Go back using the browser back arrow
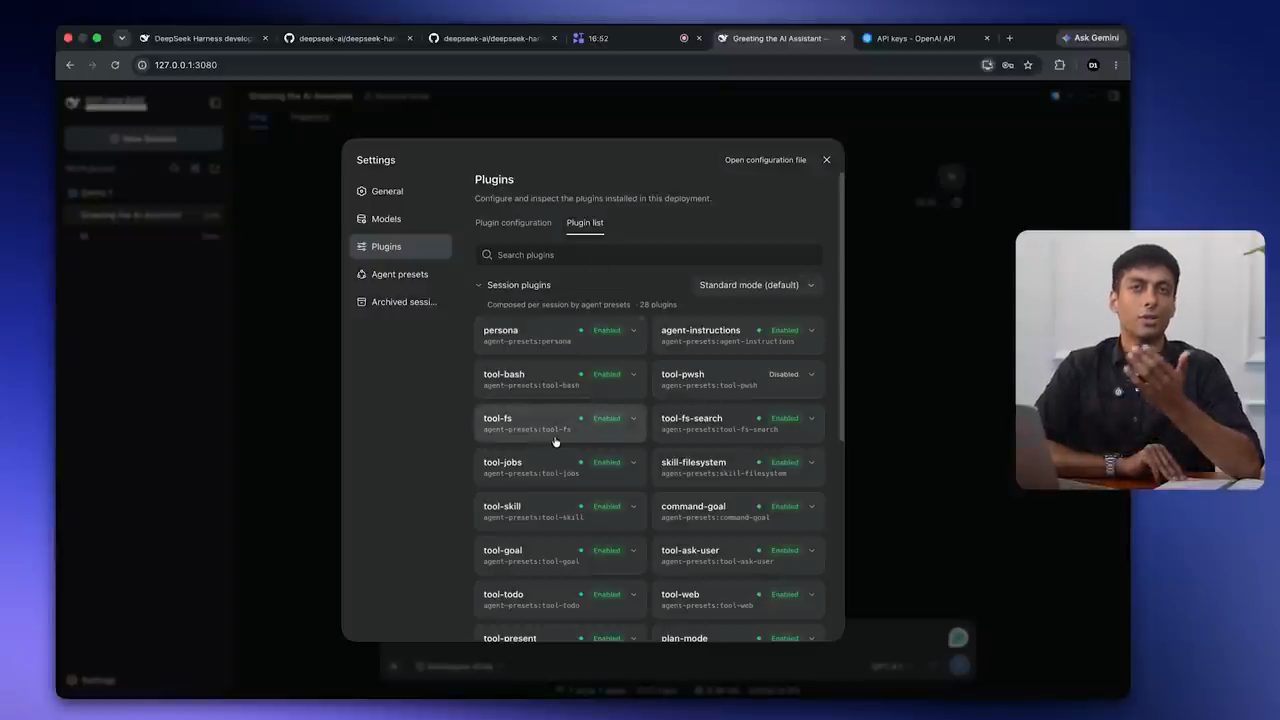This screenshot has height=720, width=1280. 70,65
